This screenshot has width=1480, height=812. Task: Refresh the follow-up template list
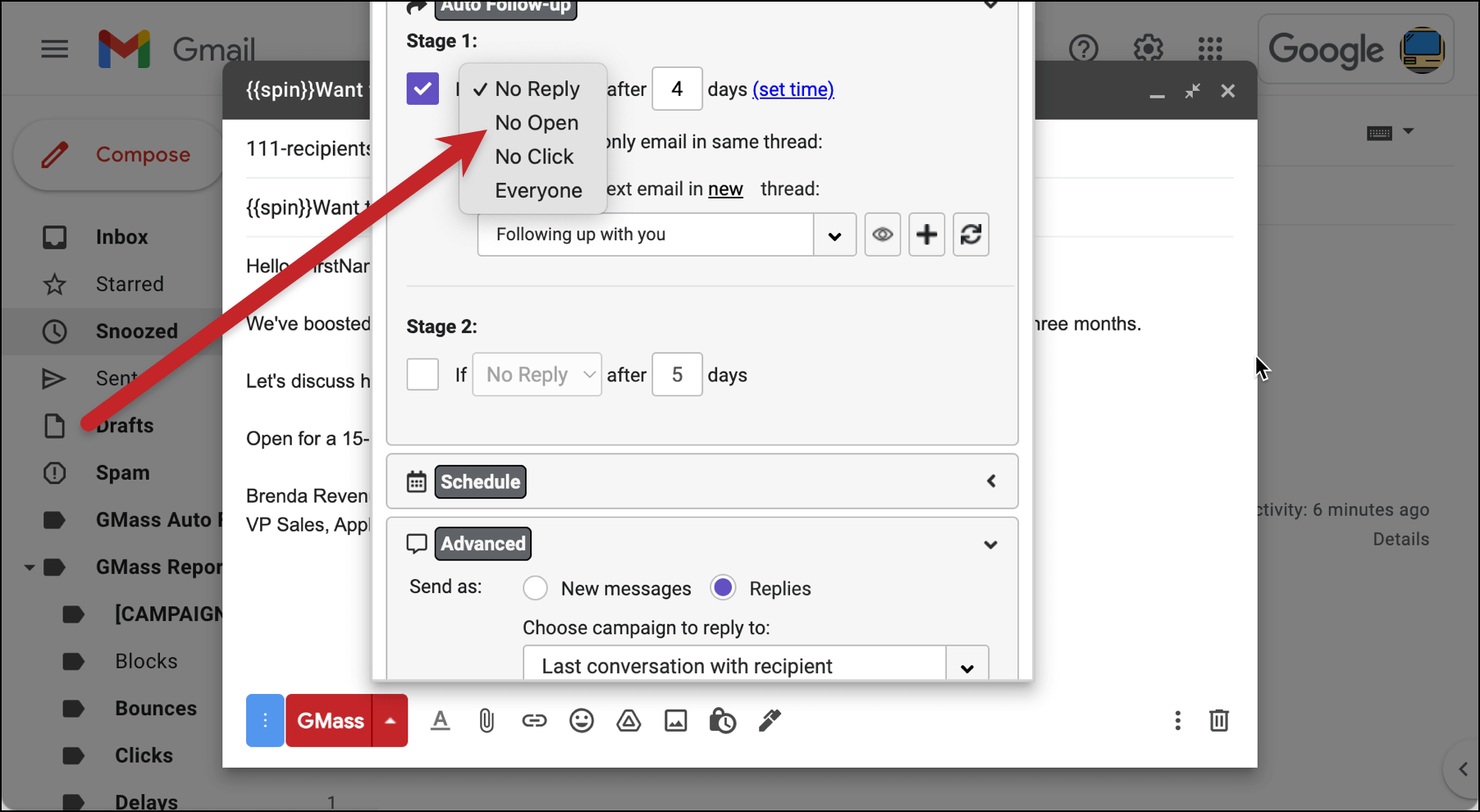pyautogui.click(x=971, y=235)
